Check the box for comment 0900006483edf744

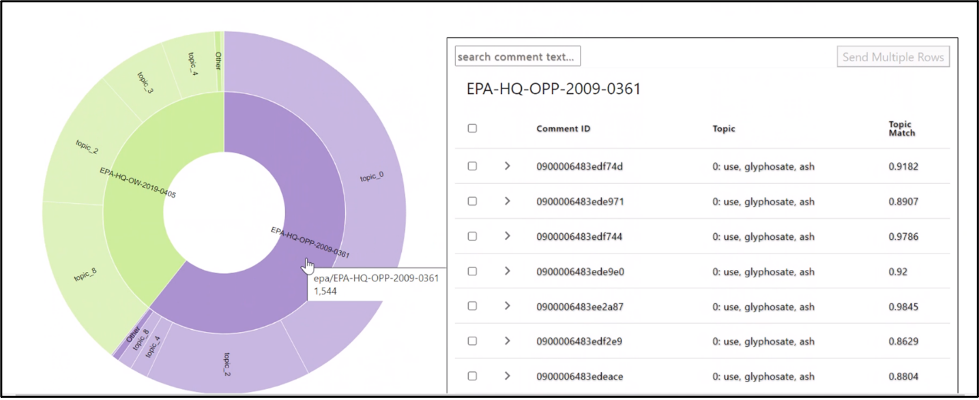473,236
